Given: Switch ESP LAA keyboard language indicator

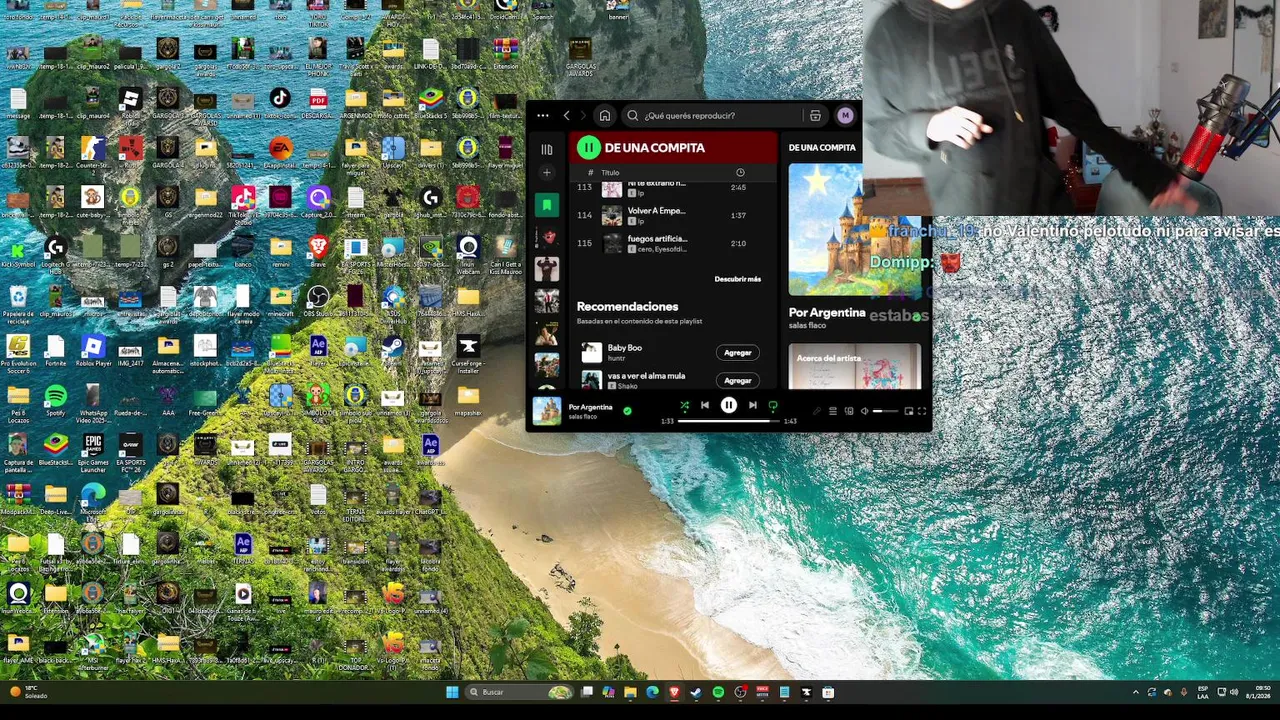Looking at the screenshot, I should [x=1203, y=692].
